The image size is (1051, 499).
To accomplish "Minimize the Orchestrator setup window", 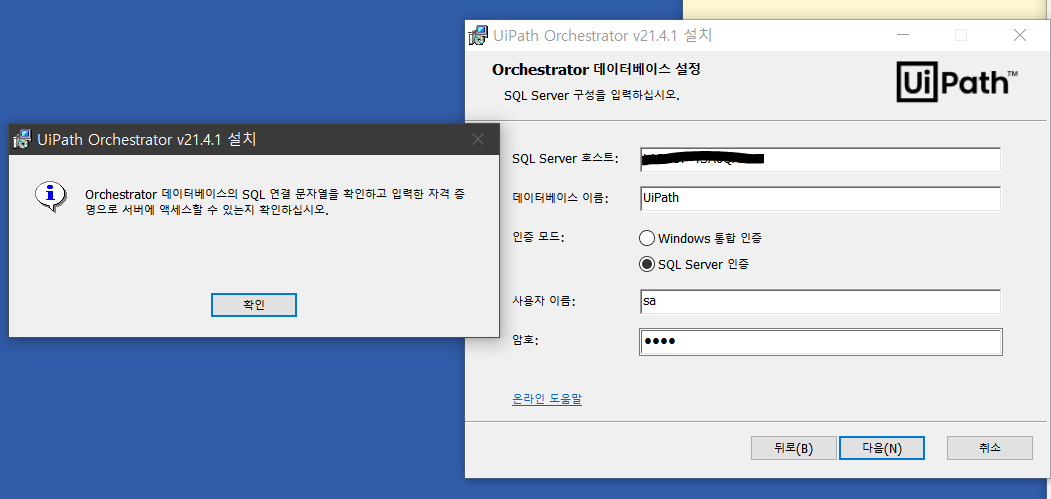I will [902, 36].
